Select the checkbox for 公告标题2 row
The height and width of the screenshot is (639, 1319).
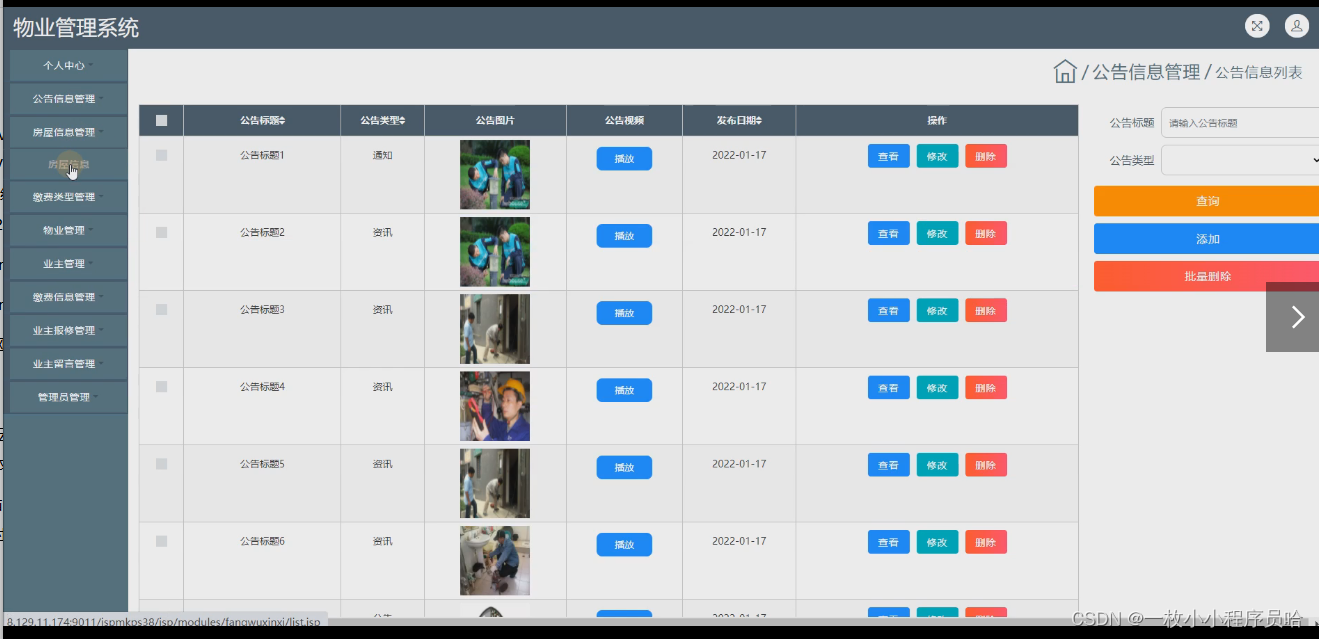pos(162,232)
